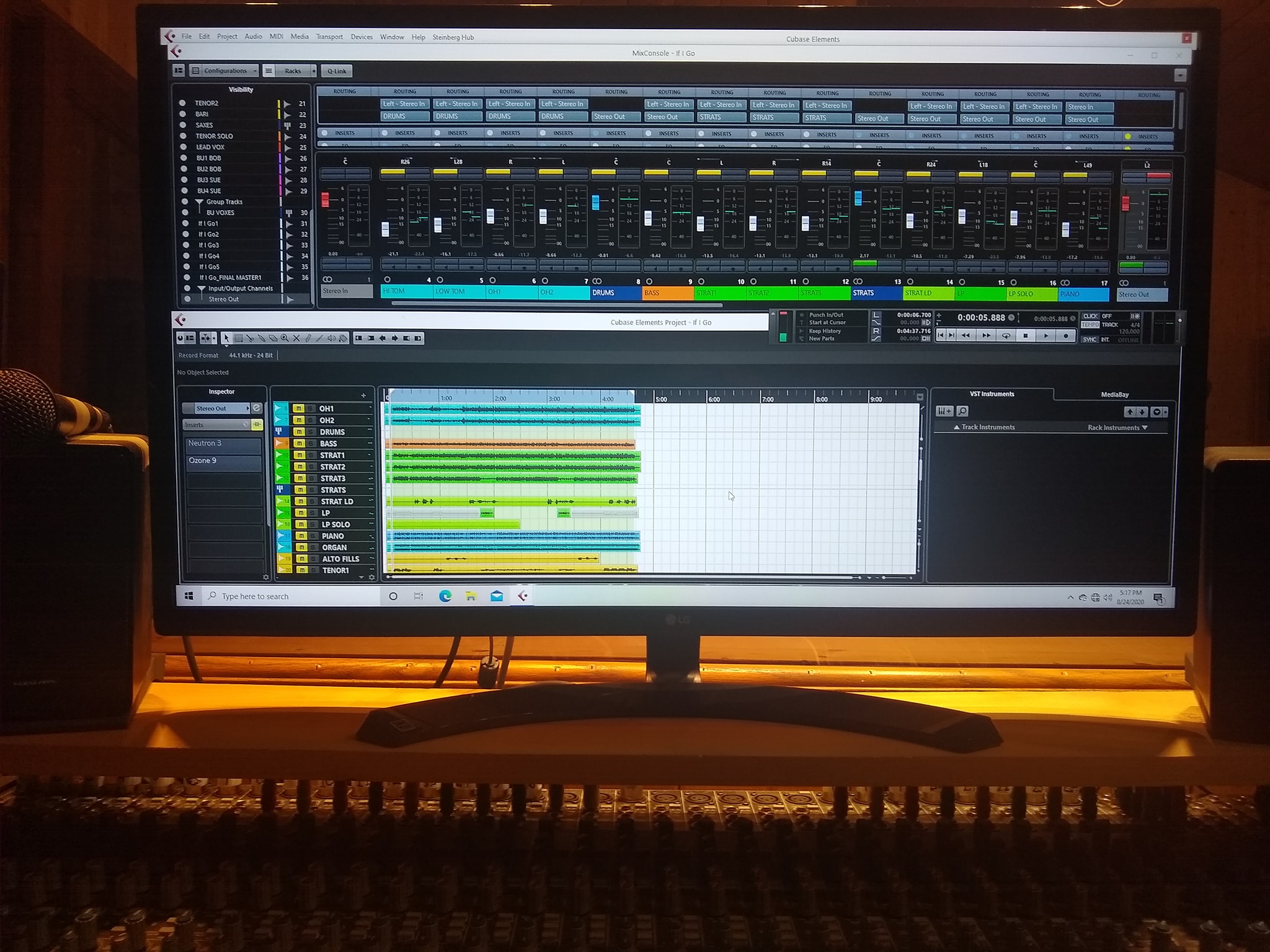This screenshot has width=1270, height=952.
Task: Solo the PIANO track
Action: (x=313, y=536)
